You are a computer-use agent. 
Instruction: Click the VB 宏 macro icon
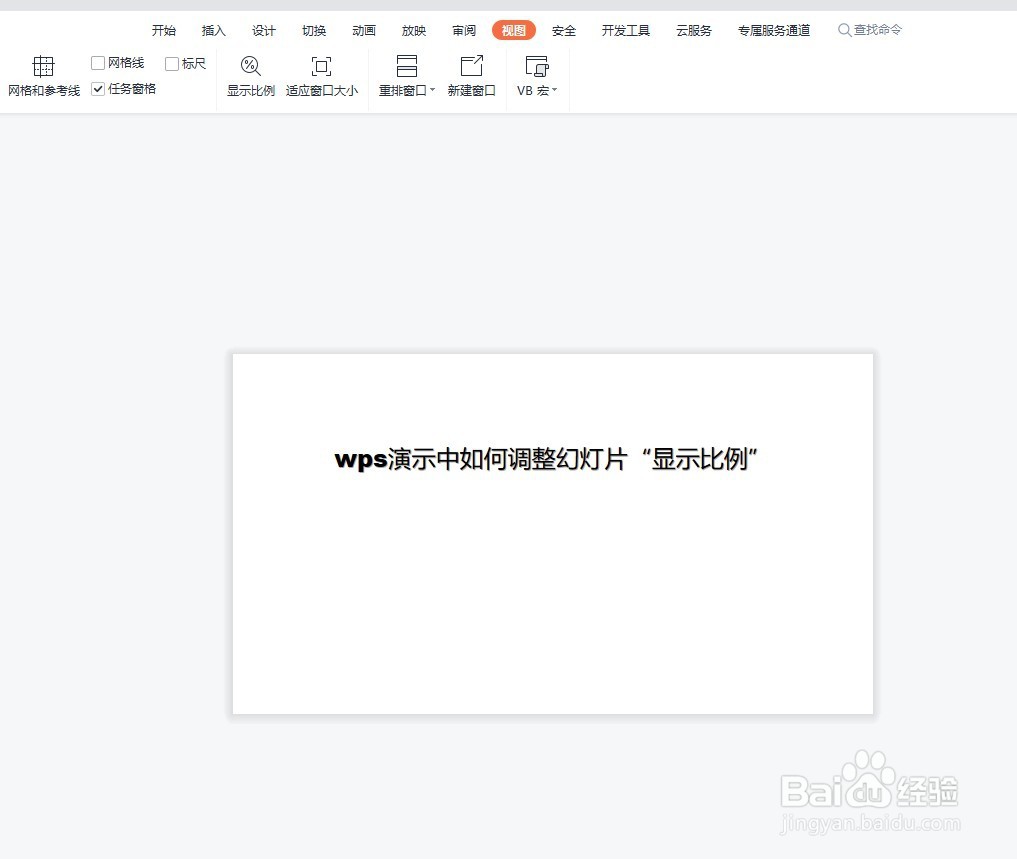(x=537, y=66)
